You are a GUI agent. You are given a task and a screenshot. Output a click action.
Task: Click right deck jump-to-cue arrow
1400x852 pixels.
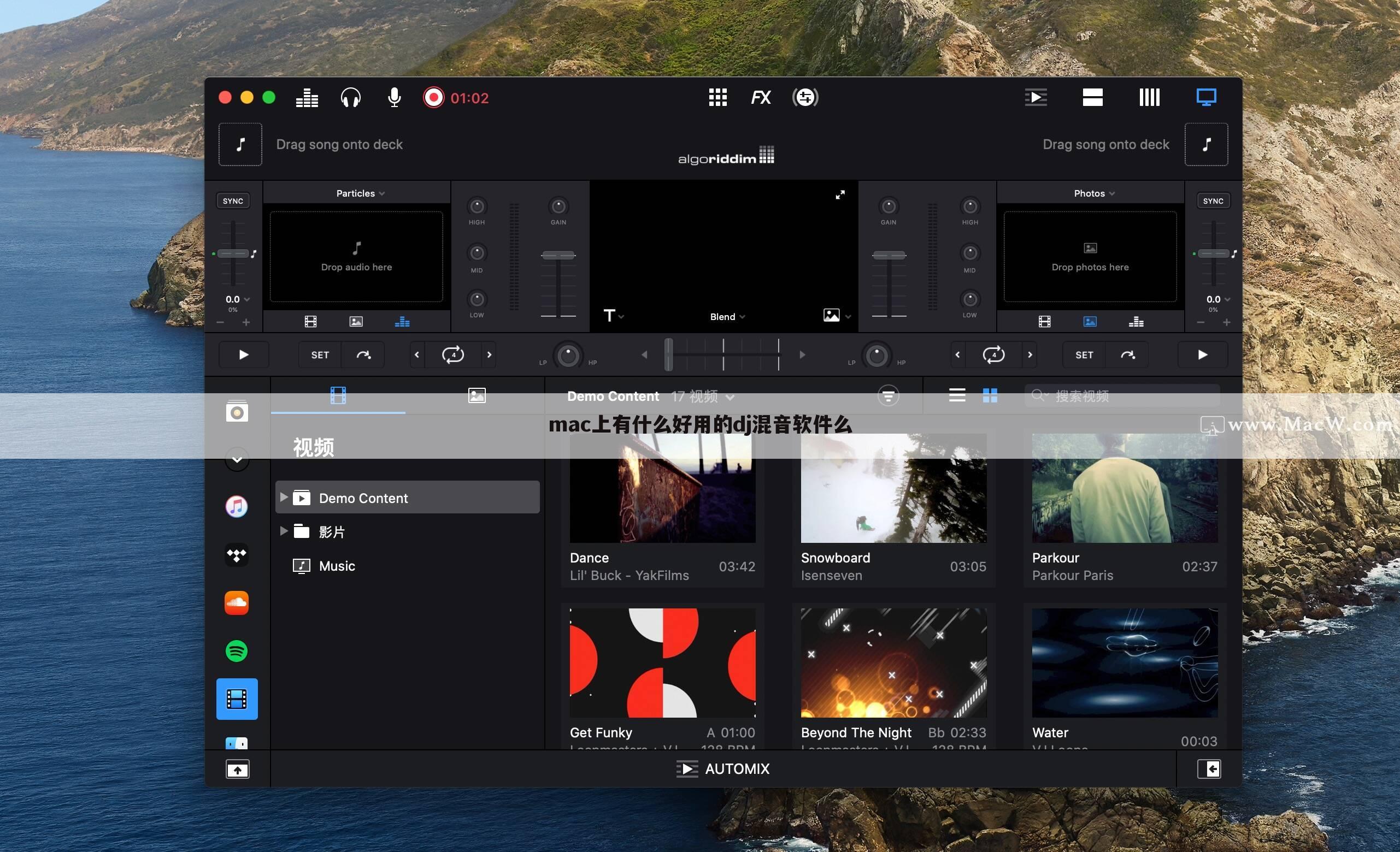click(1127, 355)
